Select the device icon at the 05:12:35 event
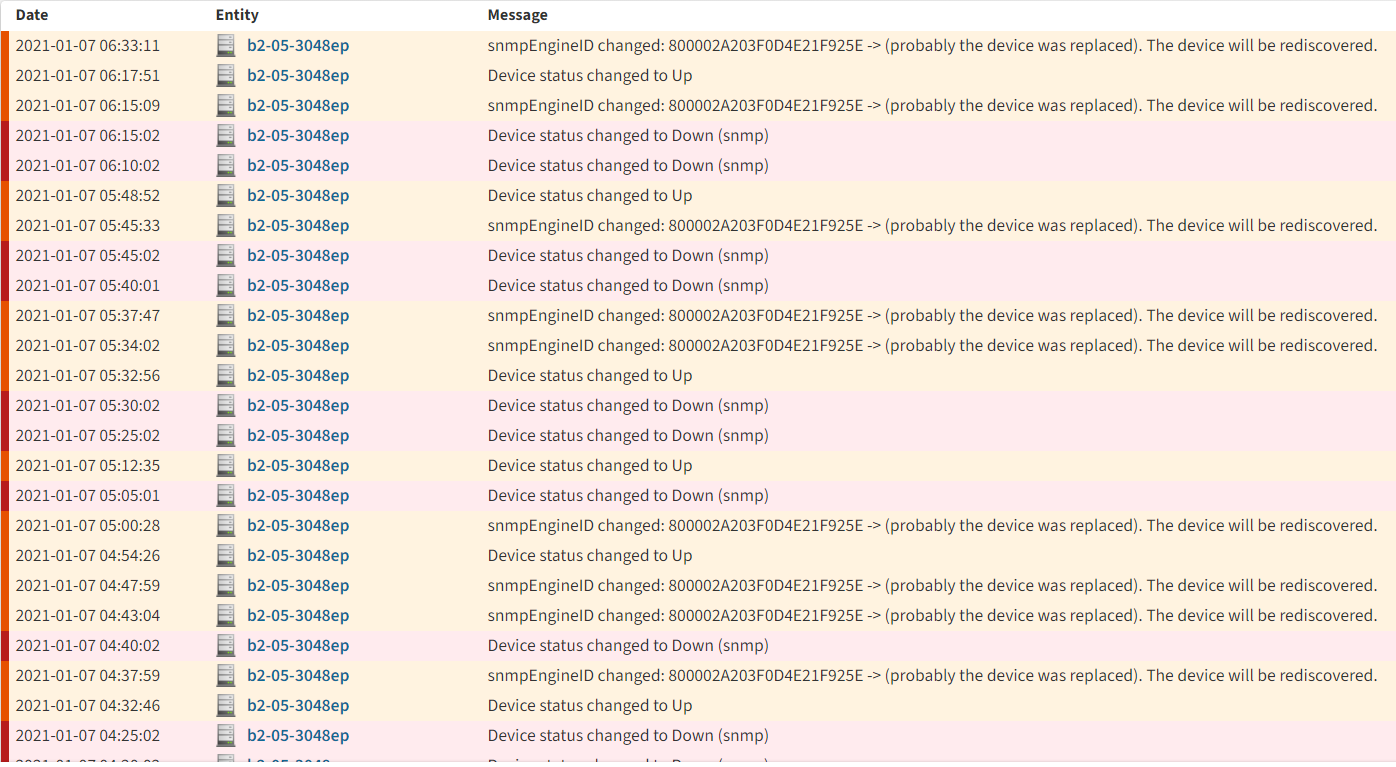The width and height of the screenshot is (1396, 767). tap(226, 466)
